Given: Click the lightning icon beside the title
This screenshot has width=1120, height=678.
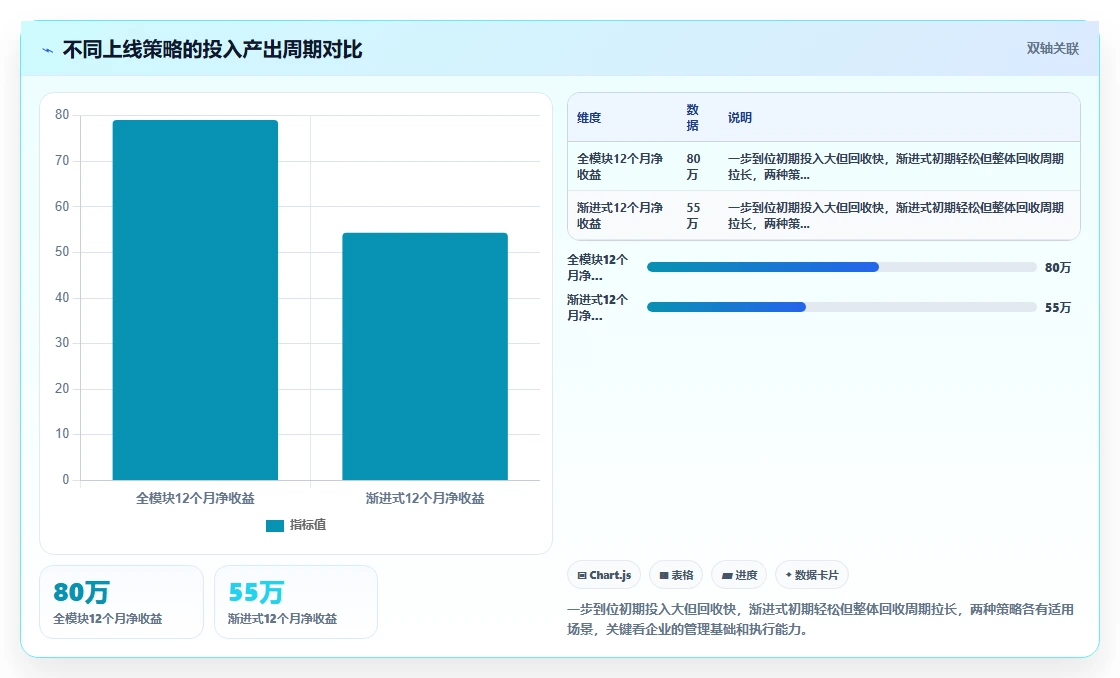Looking at the screenshot, I should click(48, 50).
